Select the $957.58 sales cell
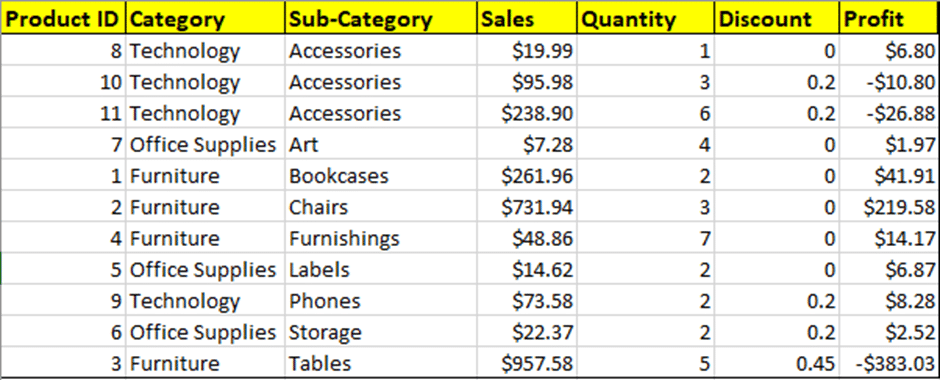The width and height of the screenshot is (940, 380). click(x=527, y=363)
